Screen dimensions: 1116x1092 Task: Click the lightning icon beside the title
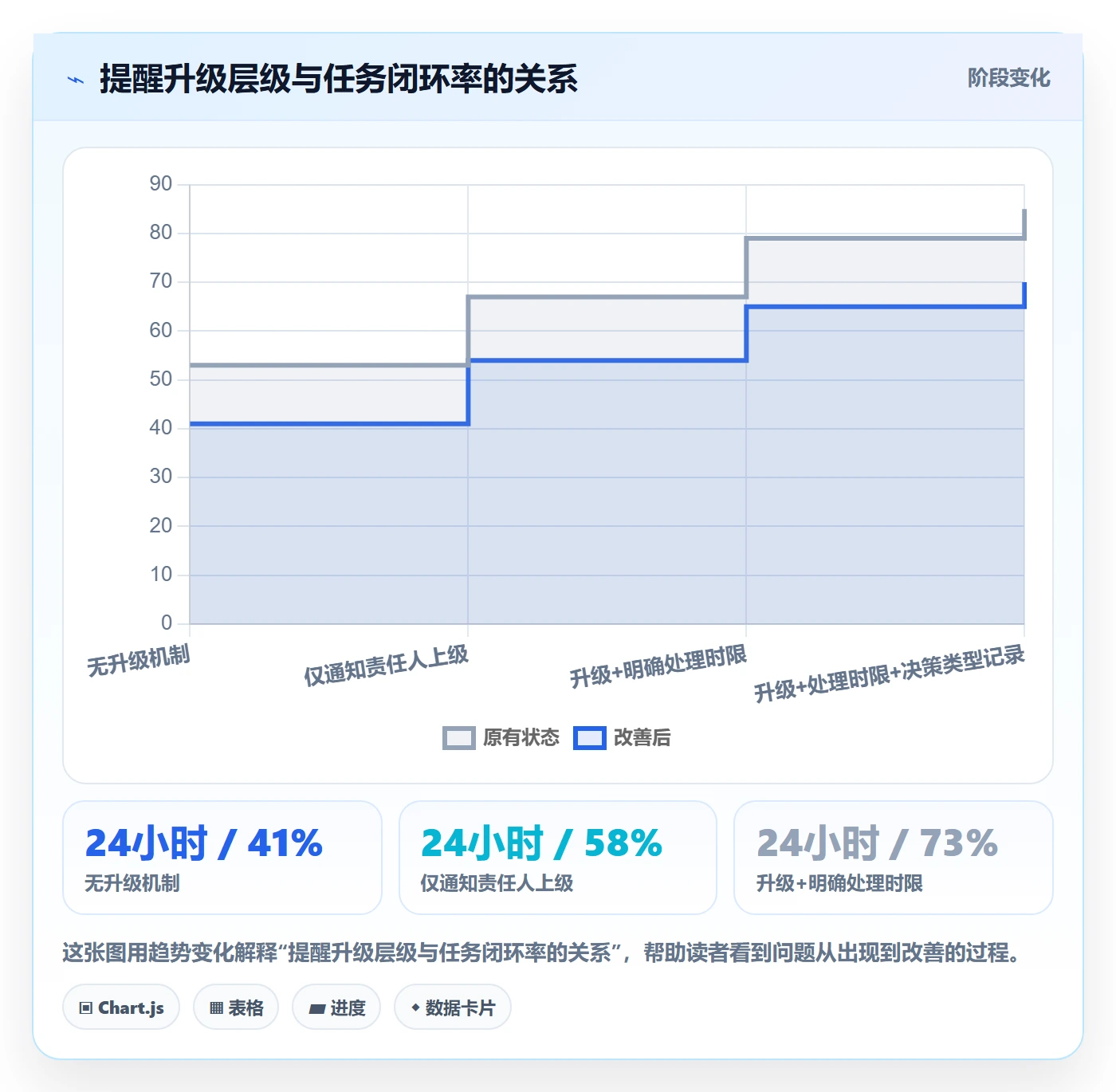pos(76,80)
